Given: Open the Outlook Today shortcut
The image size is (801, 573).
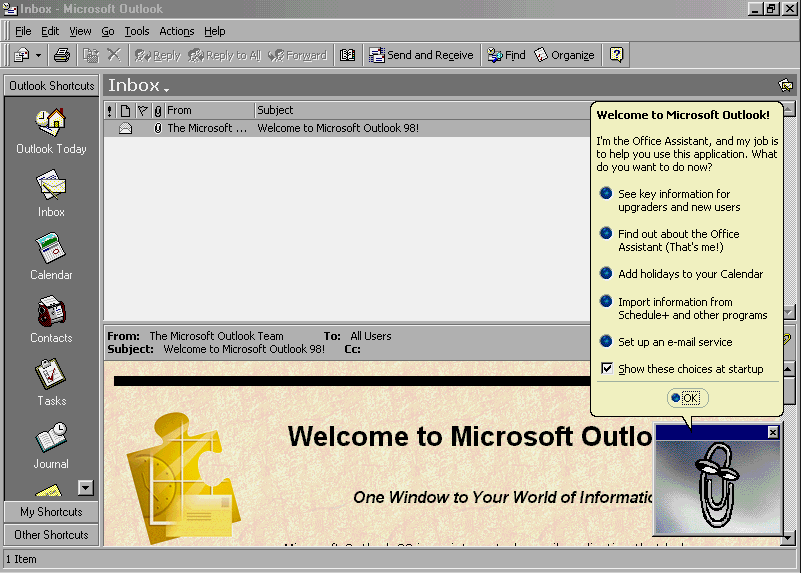Looking at the screenshot, I should pos(51,132).
